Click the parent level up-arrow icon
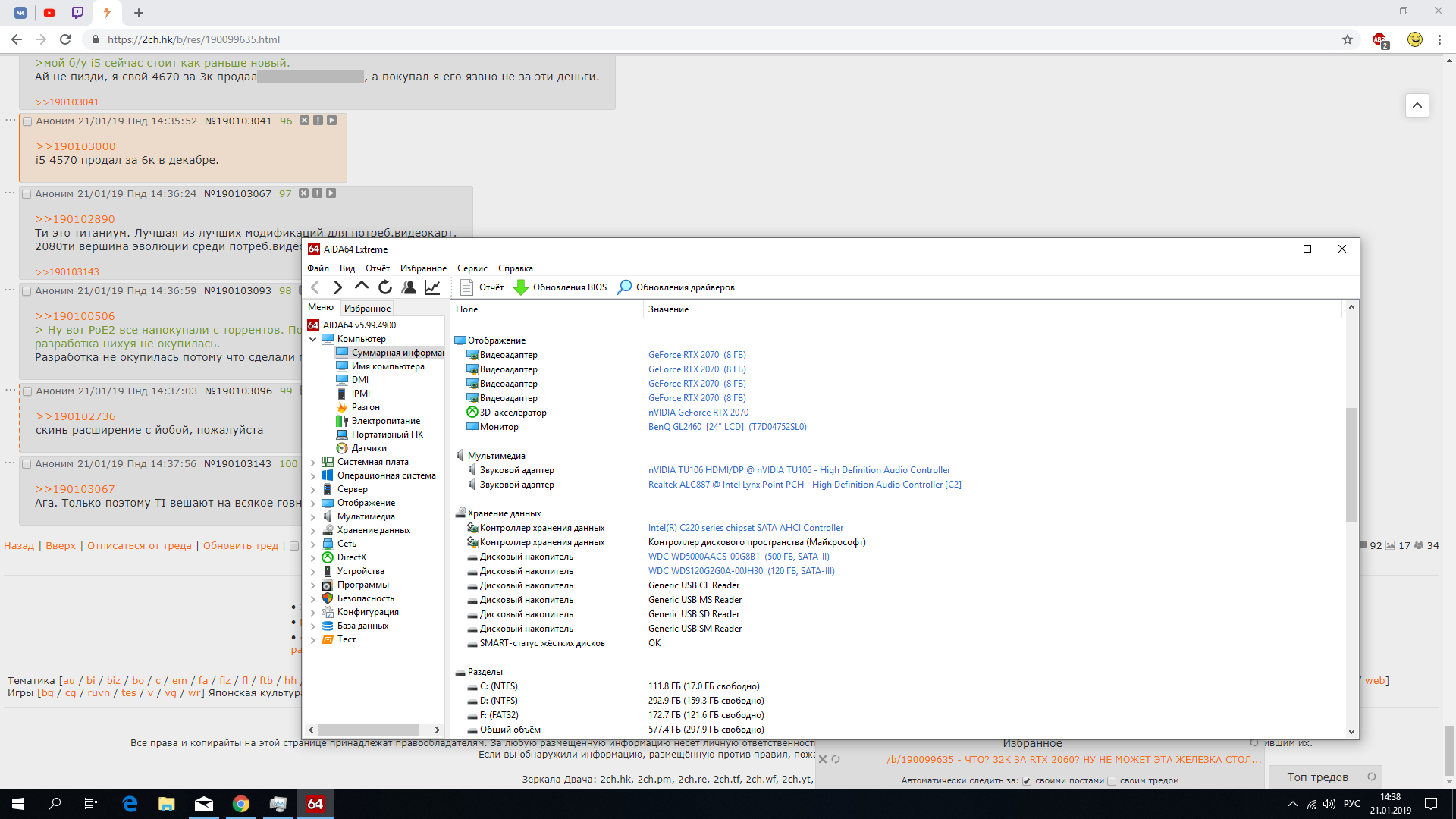The image size is (1456, 819). 362,287
